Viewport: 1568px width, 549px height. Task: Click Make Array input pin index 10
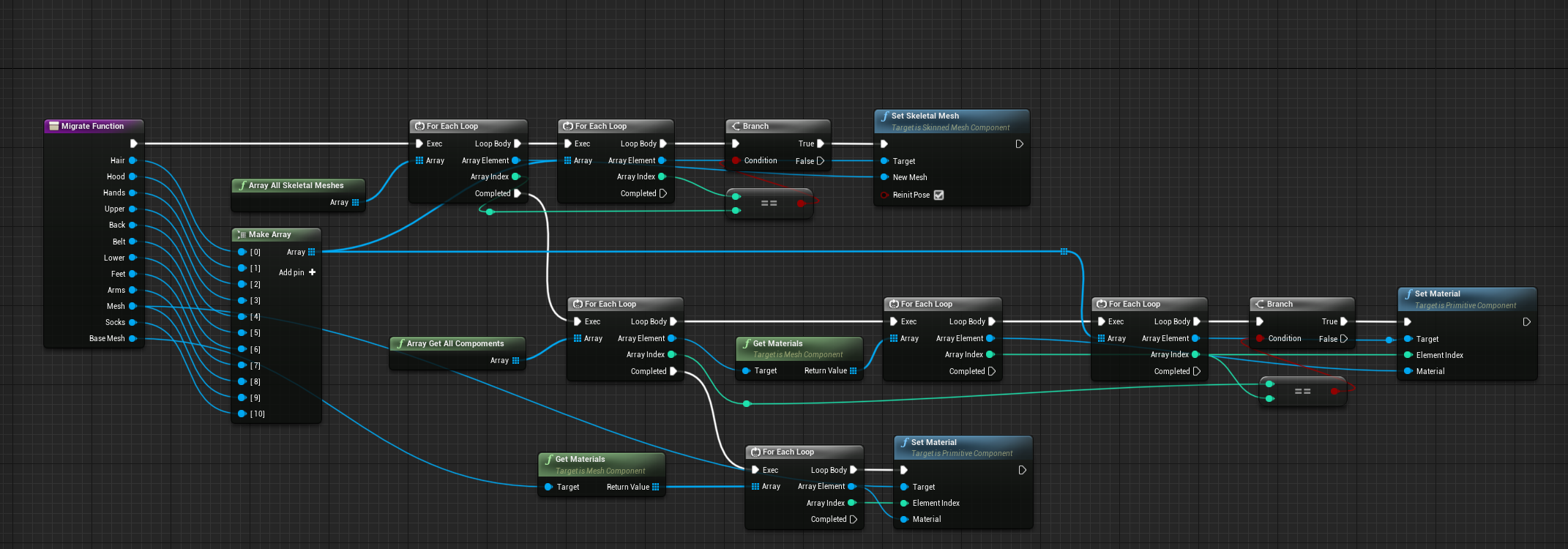242,414
